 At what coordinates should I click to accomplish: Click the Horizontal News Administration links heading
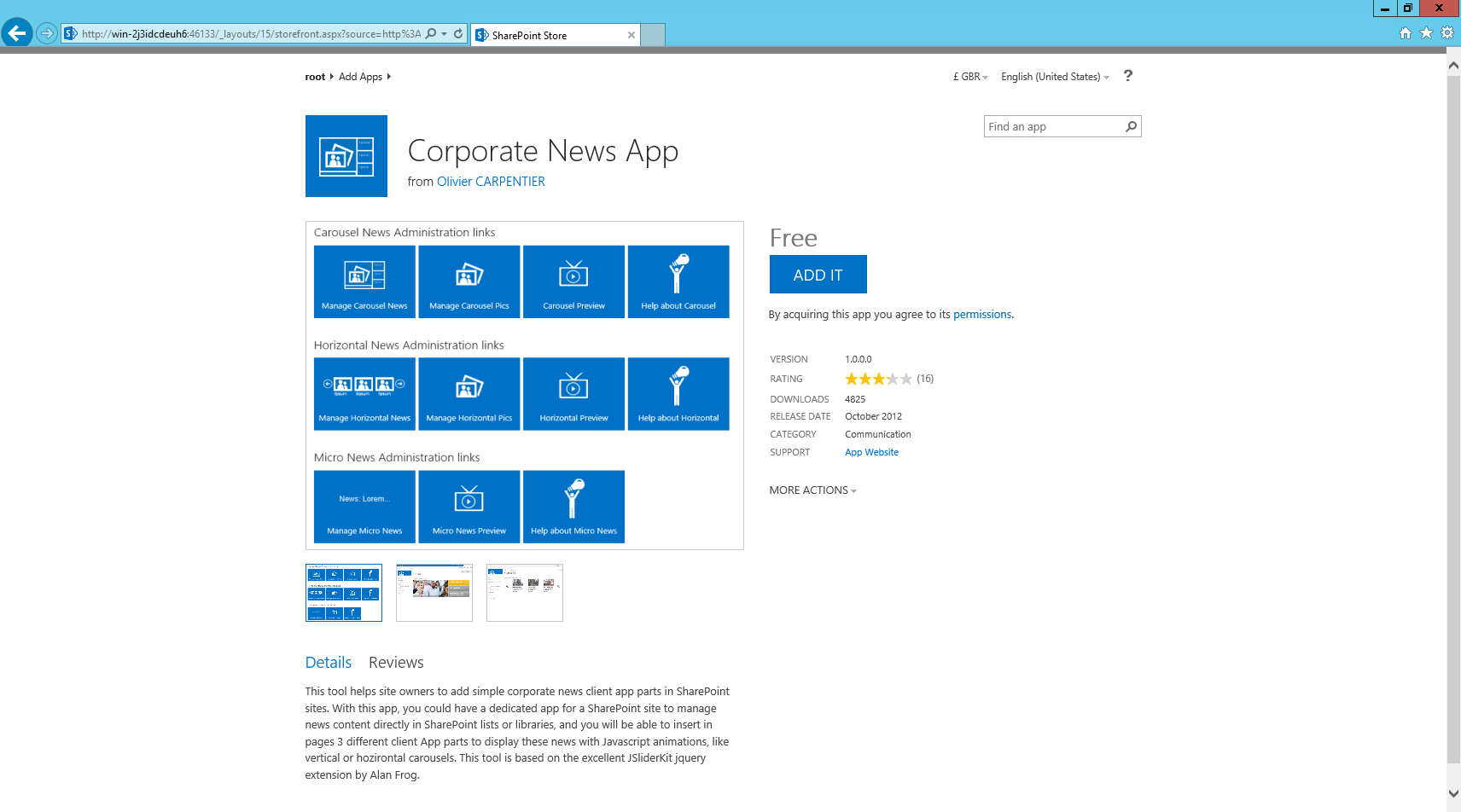click(409, 345)
